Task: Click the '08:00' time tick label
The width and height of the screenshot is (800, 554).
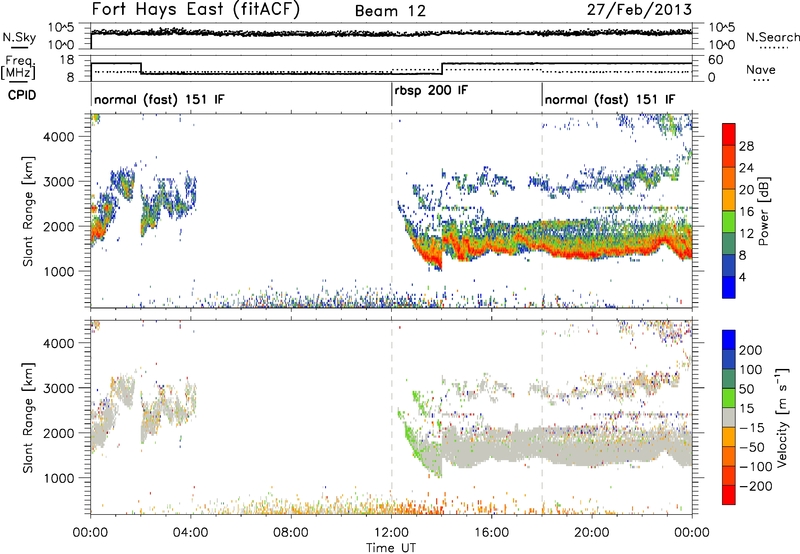Action: 291,533
